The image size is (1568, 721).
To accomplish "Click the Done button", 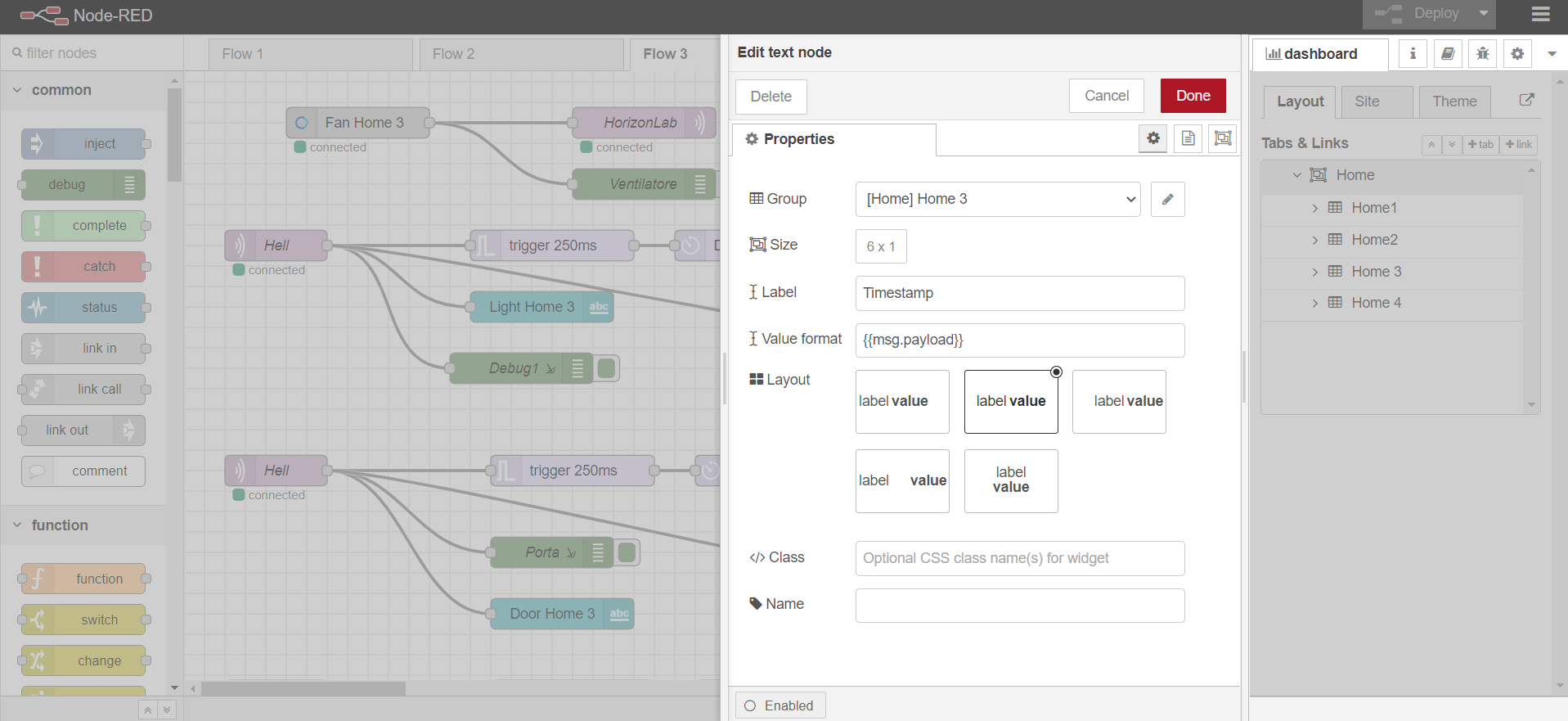I will tap(1193, 96).
